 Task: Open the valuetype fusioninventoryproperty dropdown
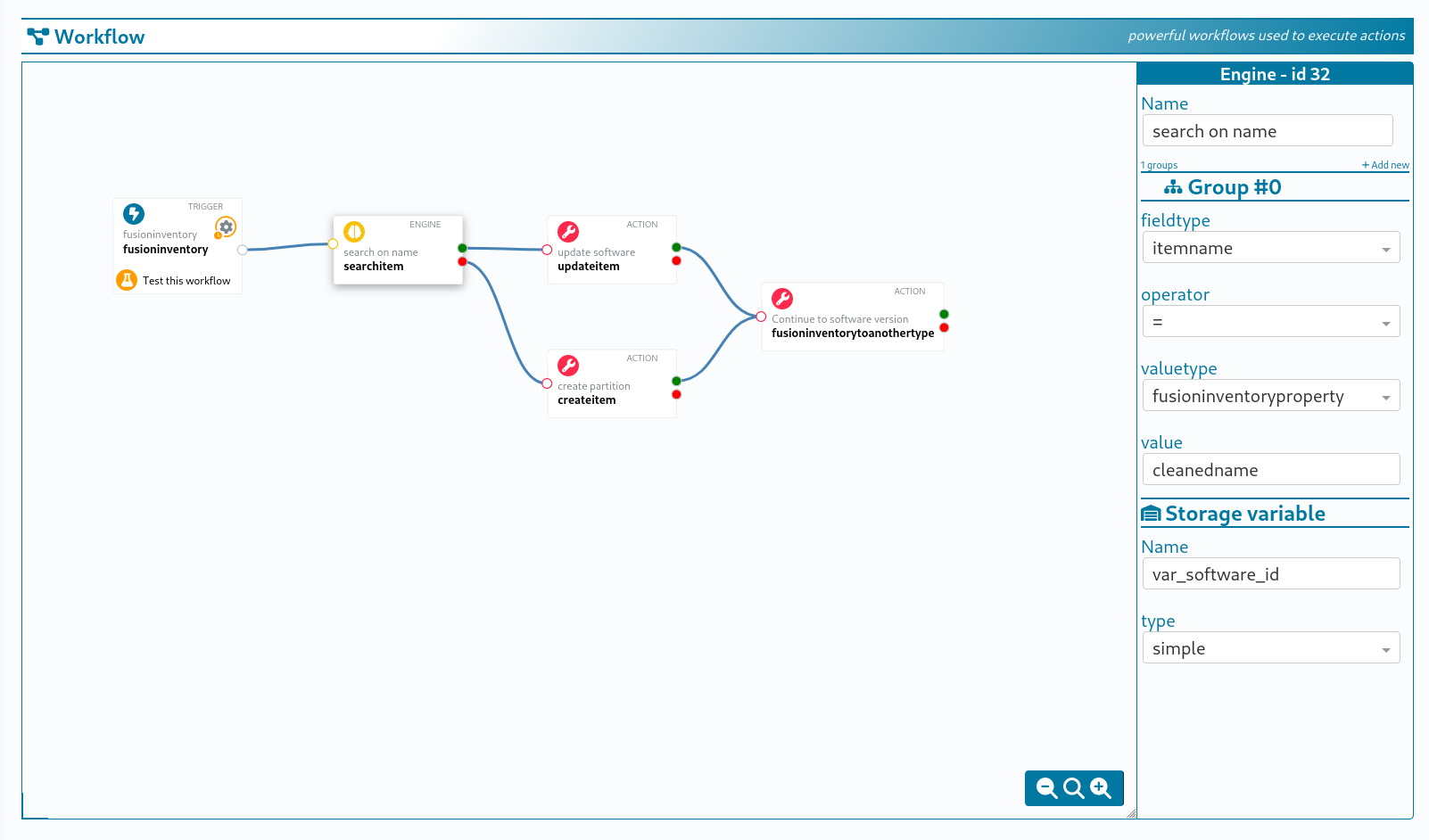[1270, 396]
